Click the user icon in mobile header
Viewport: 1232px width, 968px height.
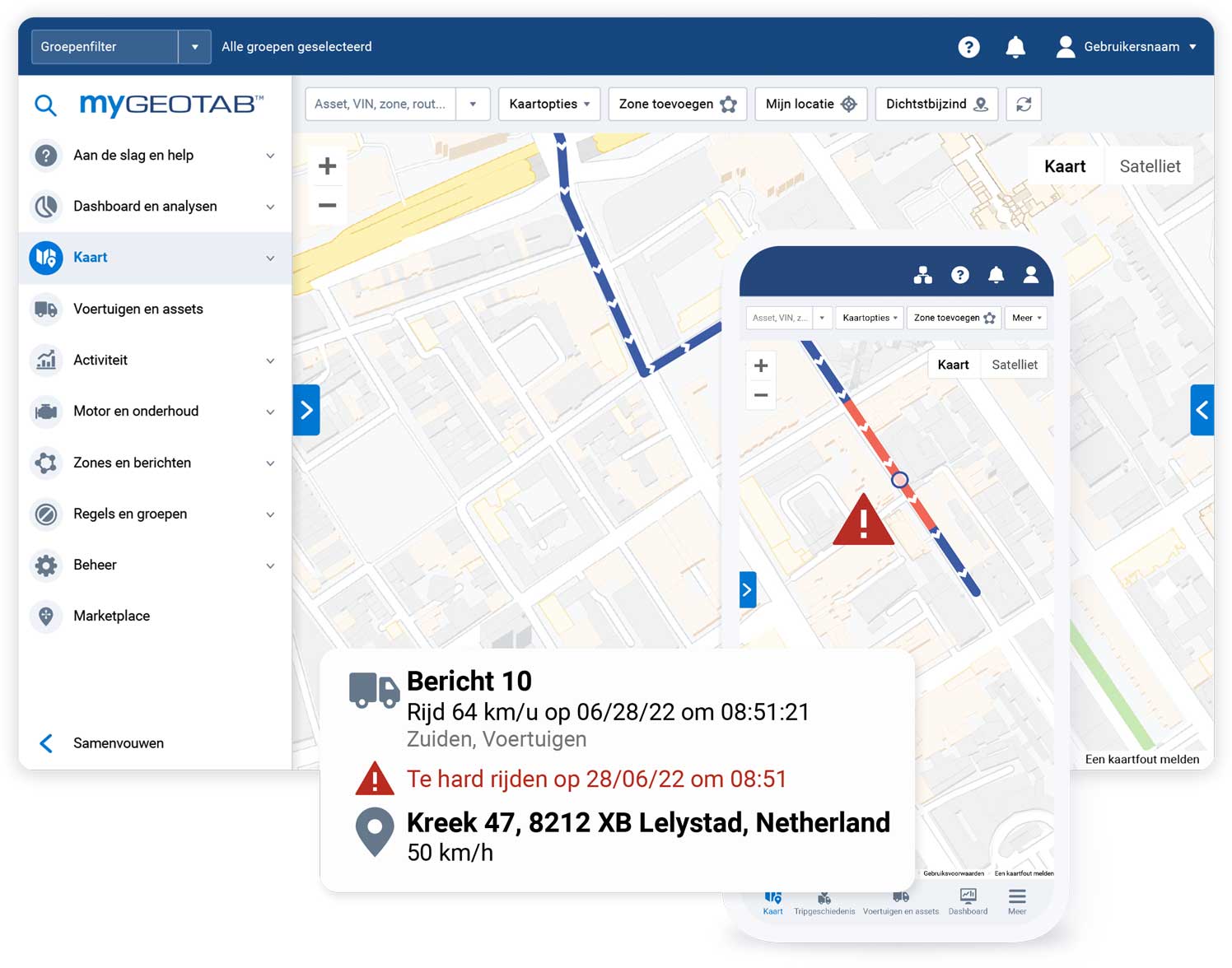(x=1030, y=275)
